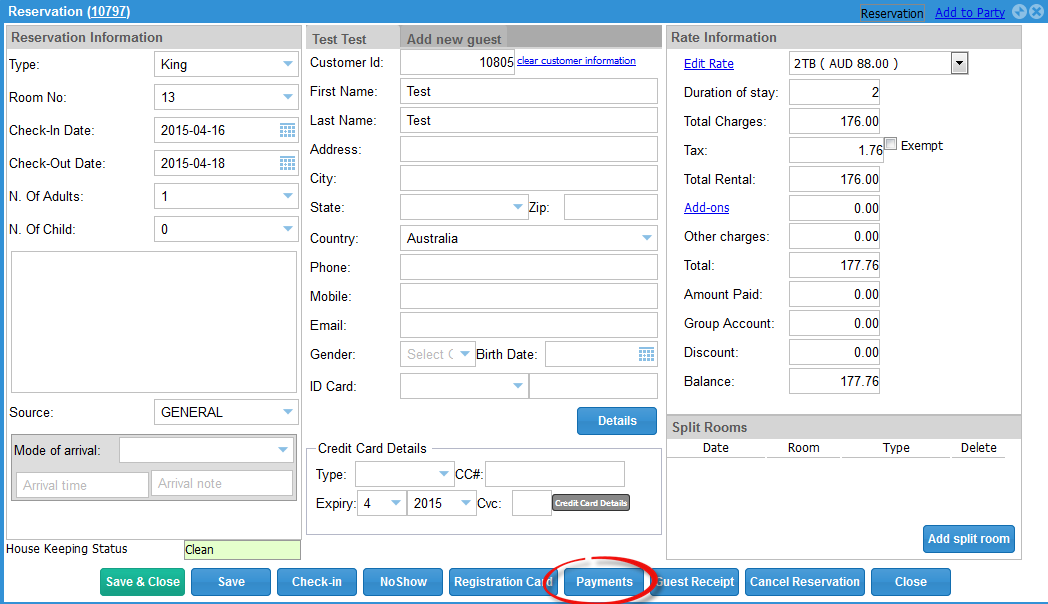Click the Add split room button
This screenshot has width=1048, height=604.
click(x=968, y=539)
